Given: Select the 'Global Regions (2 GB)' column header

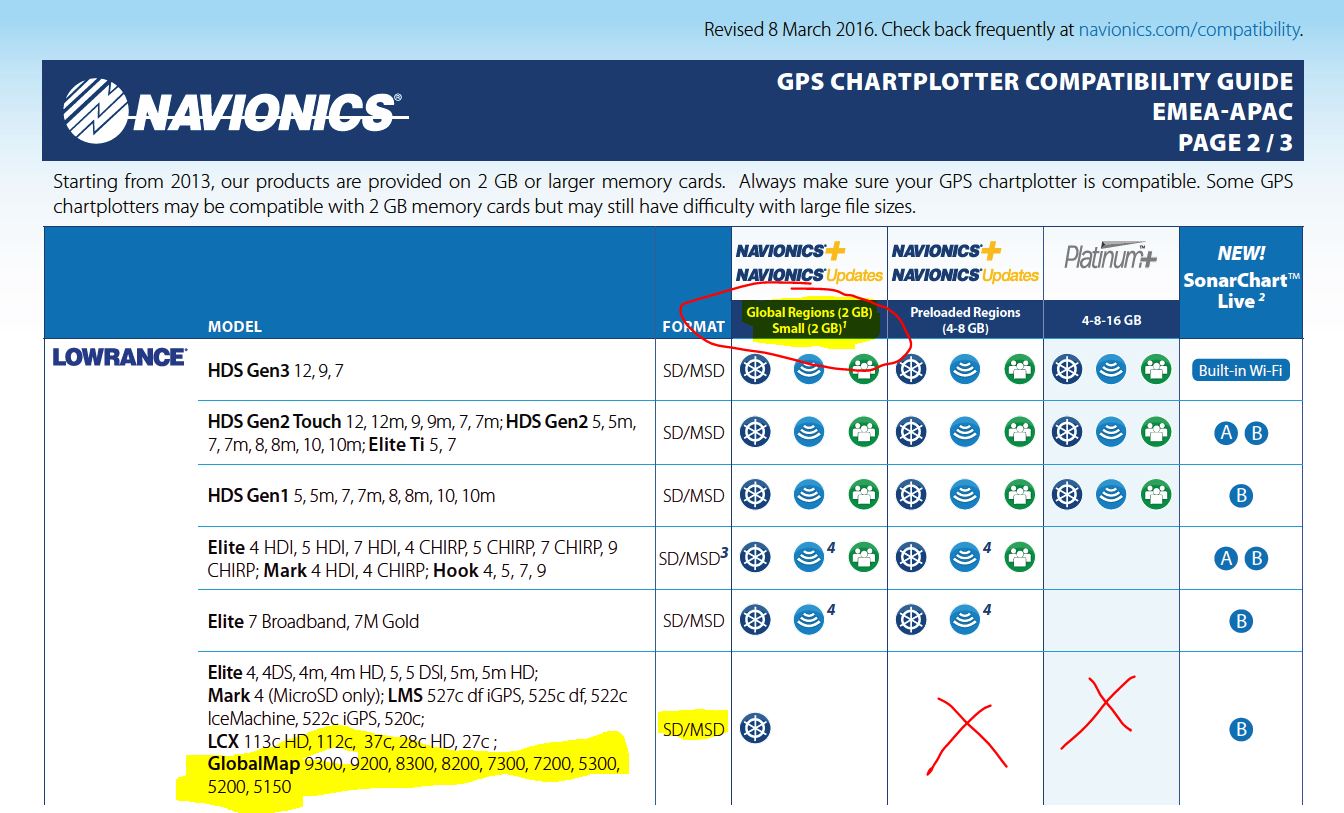Looking at the screenshot, I should click(x=809, y=320).
